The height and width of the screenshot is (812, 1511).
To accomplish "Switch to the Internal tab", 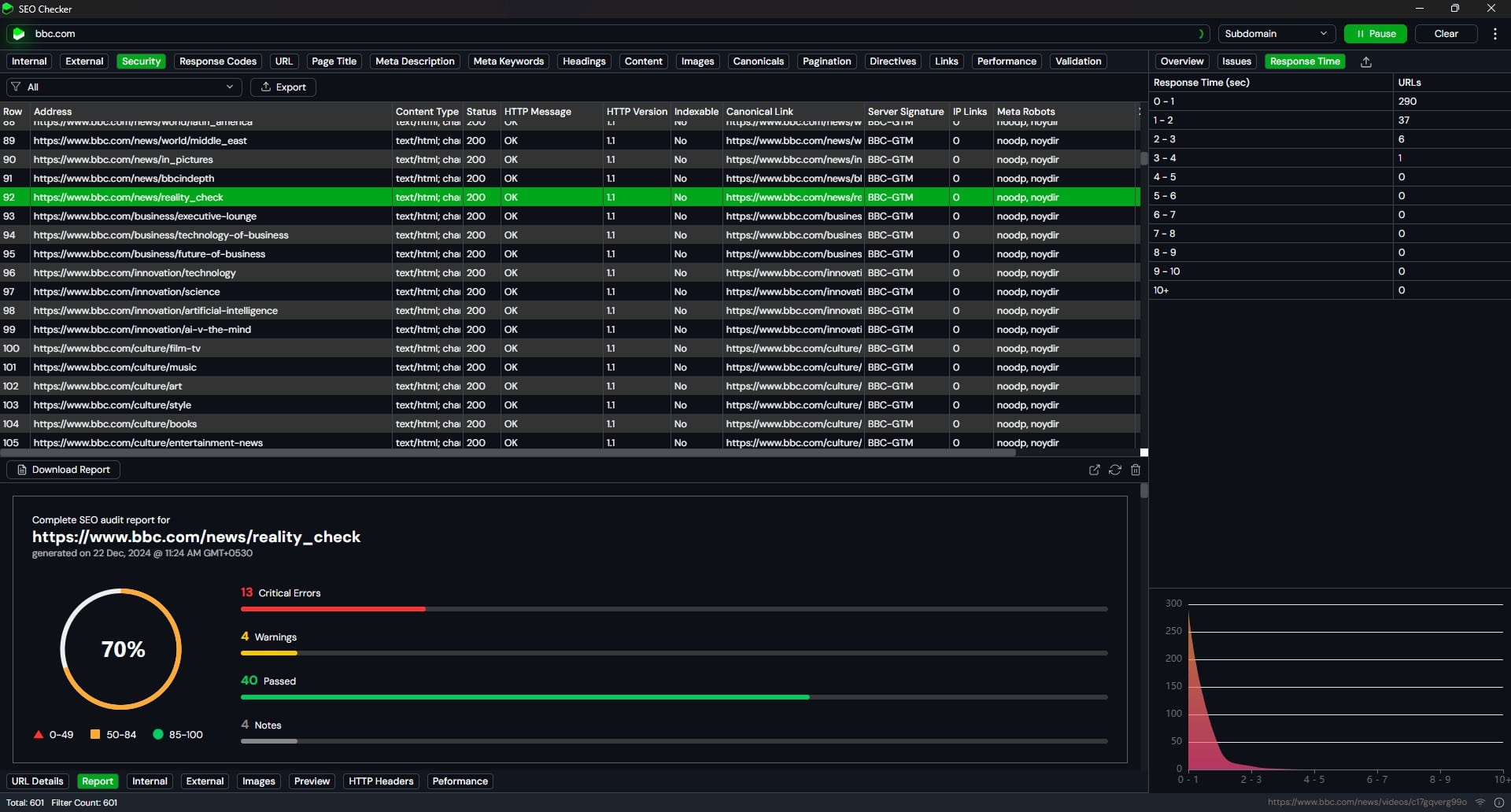I will click(x=29, y=61).
